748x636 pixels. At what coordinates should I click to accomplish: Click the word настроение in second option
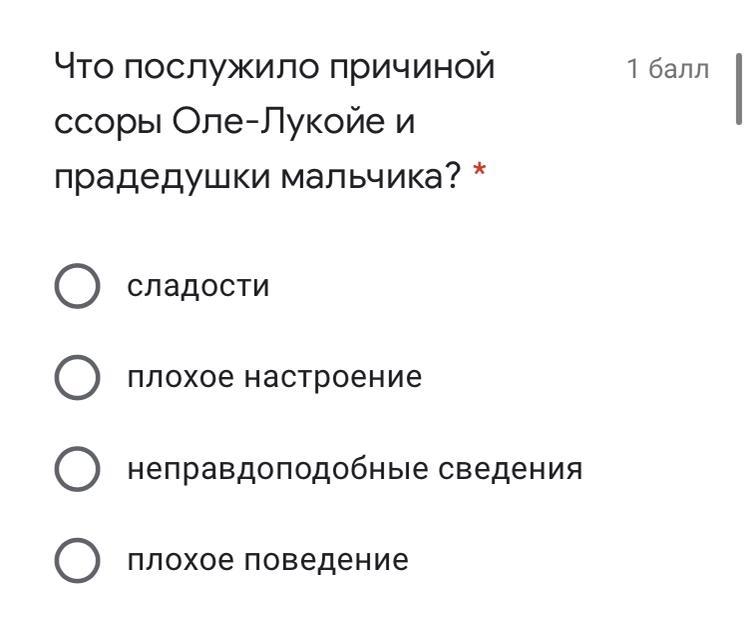point(333,378)
